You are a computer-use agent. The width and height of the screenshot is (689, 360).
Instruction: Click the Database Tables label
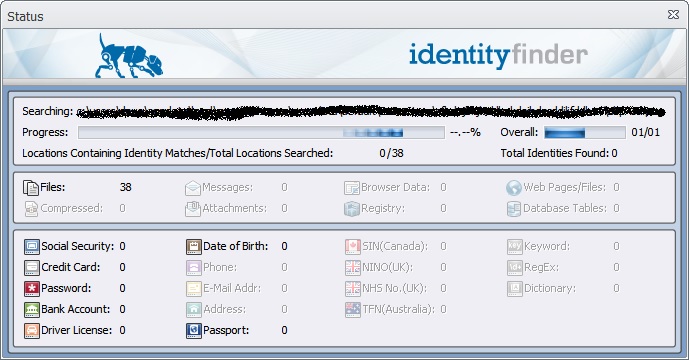point(565,208)
